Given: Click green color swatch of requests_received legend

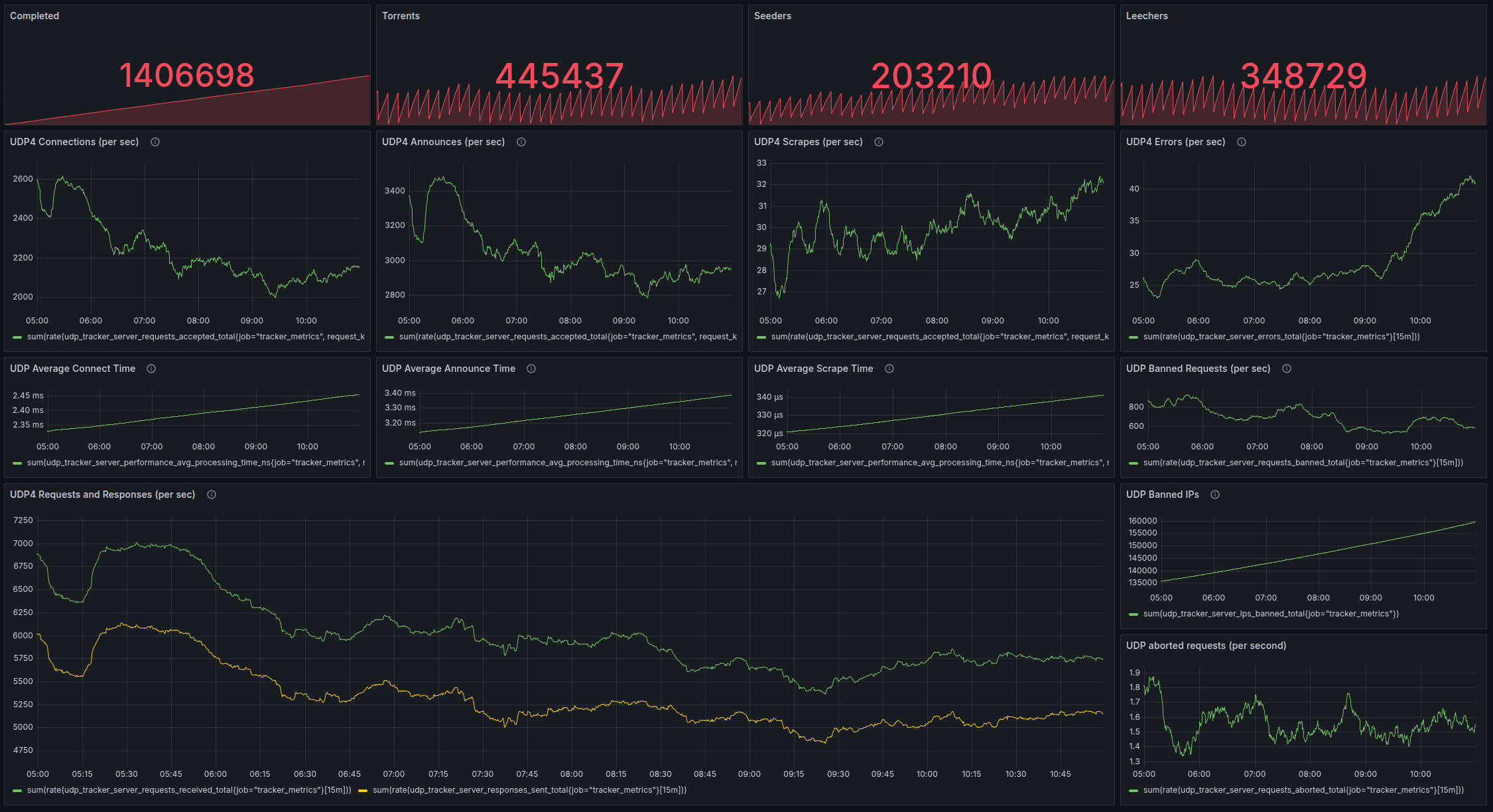Looking at the screenshot, I should (x=17, y=791).
